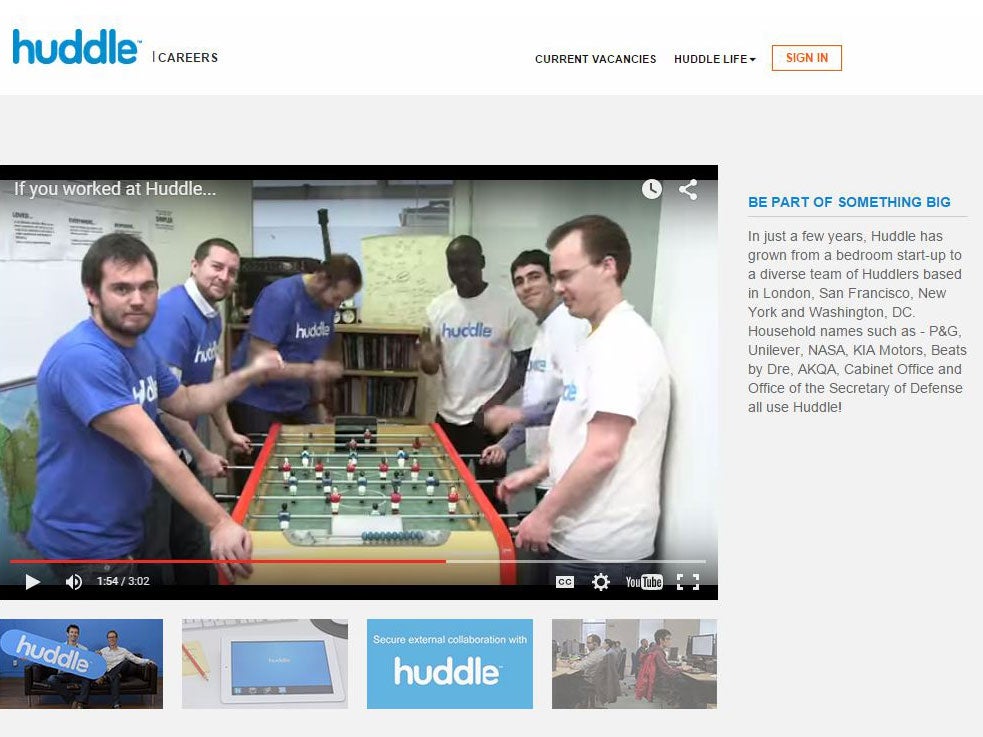Click the share icon on video

pos(688,189)
